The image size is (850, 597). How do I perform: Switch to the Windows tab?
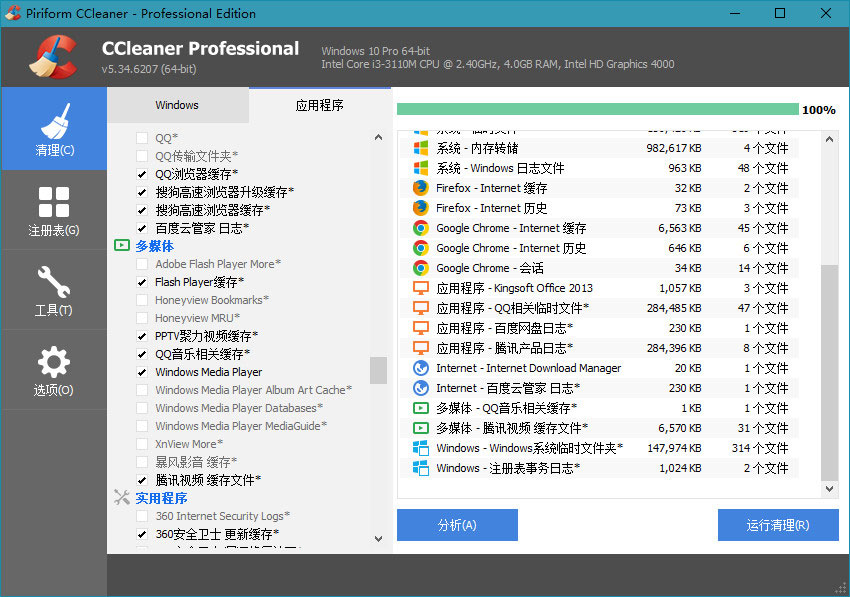coord(178,105)
